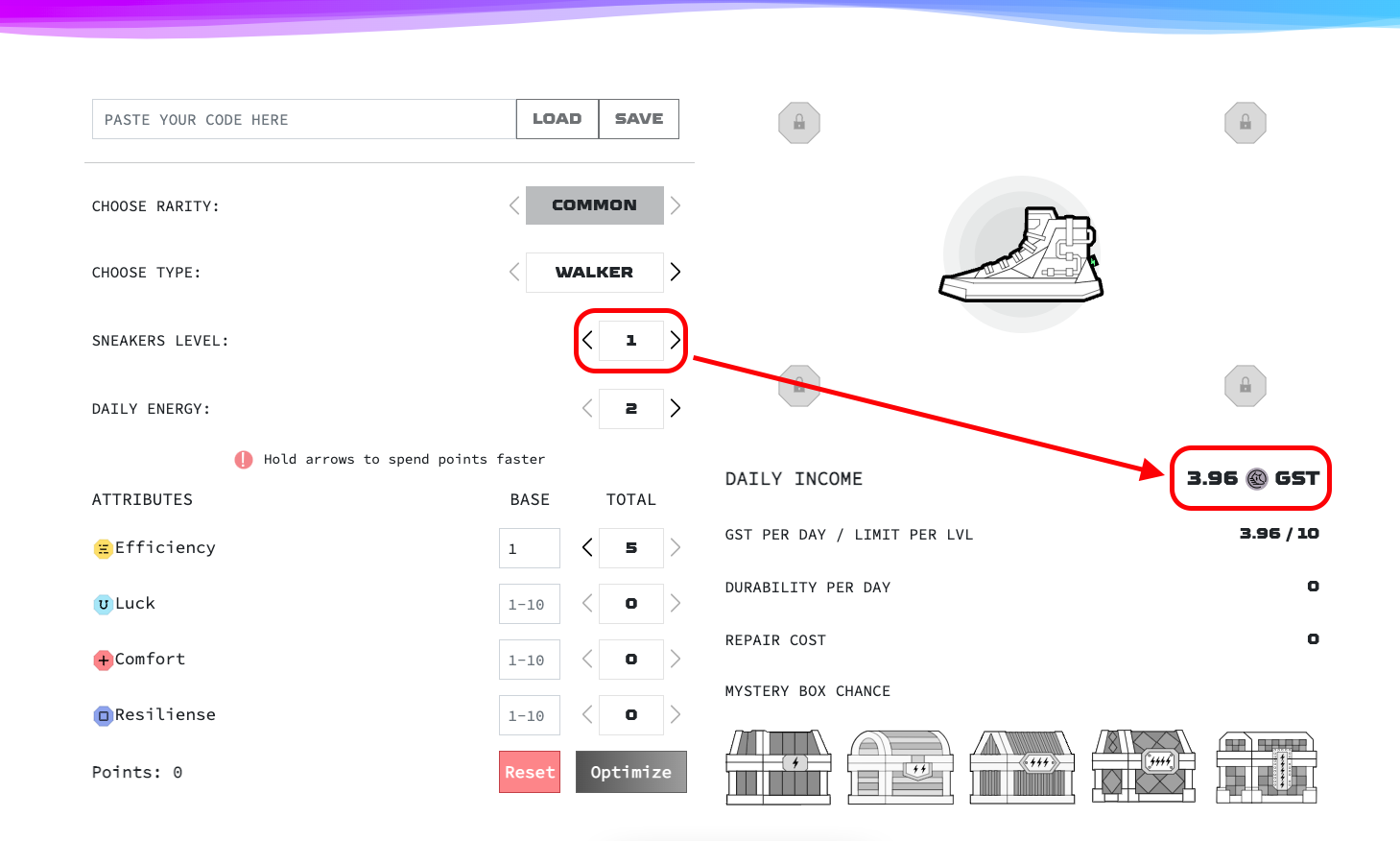
Task: Click the bottom-right locked gem socket
Action: tap(1246, 386)
